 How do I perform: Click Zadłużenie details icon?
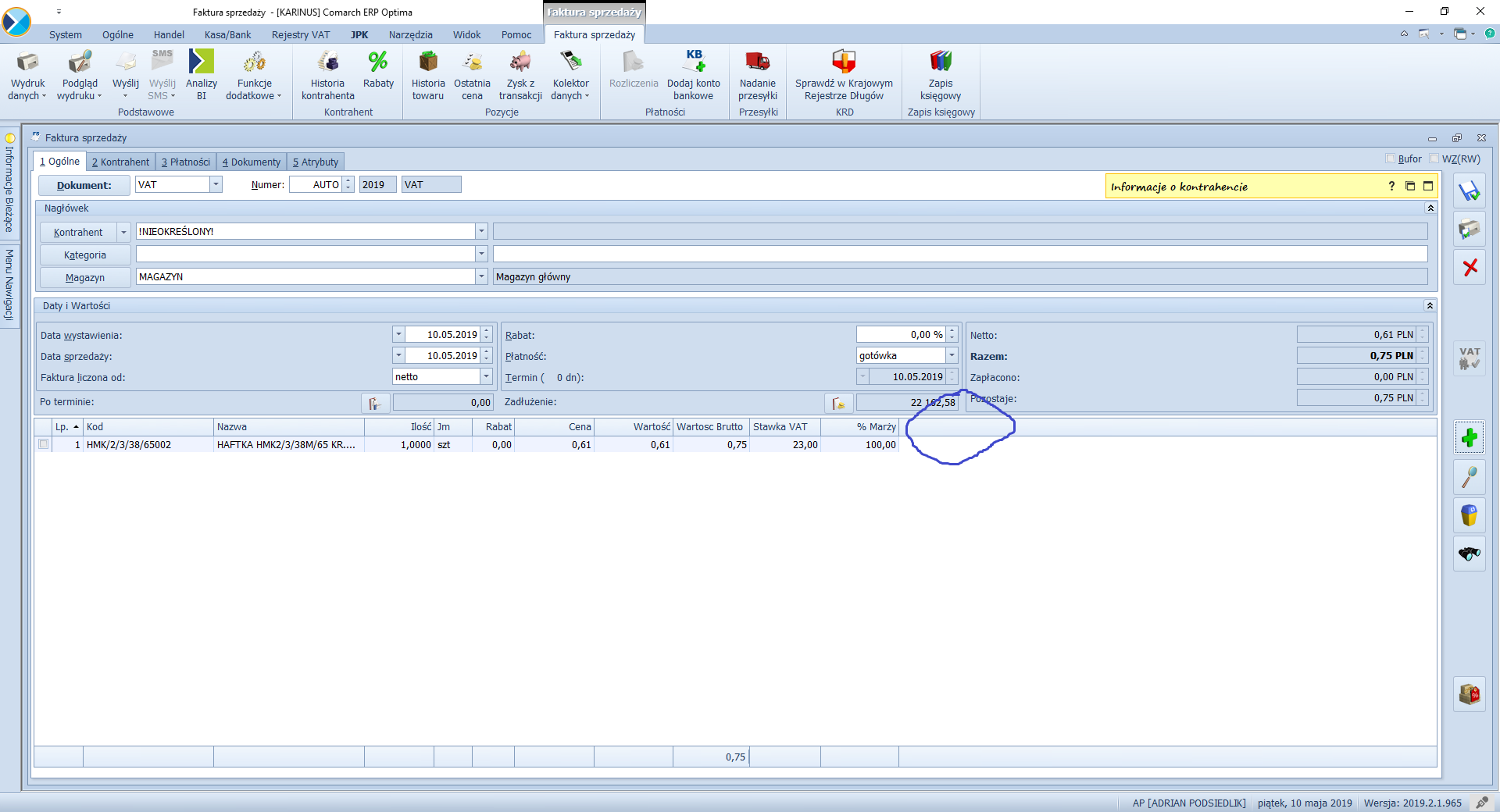tap(838, 403)
